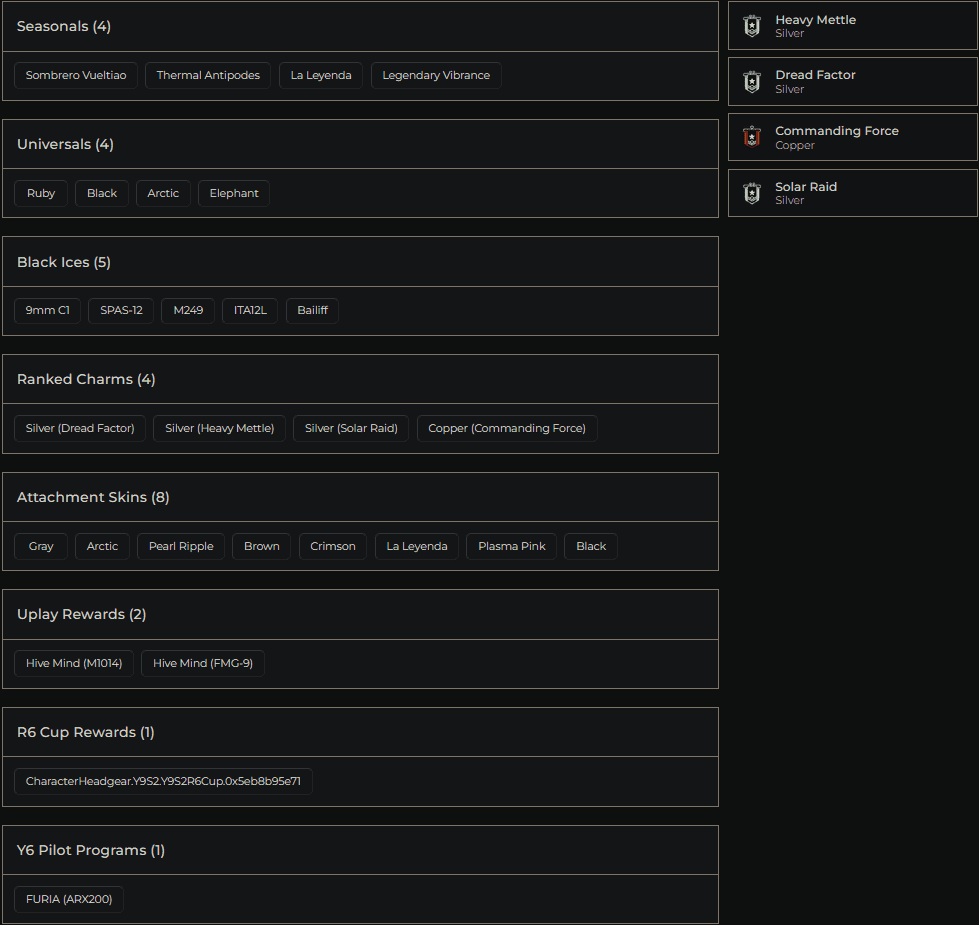979x925 pixels.
Task: Select the Thermal Antipodes seasonal item
Action: coord(207,74)
